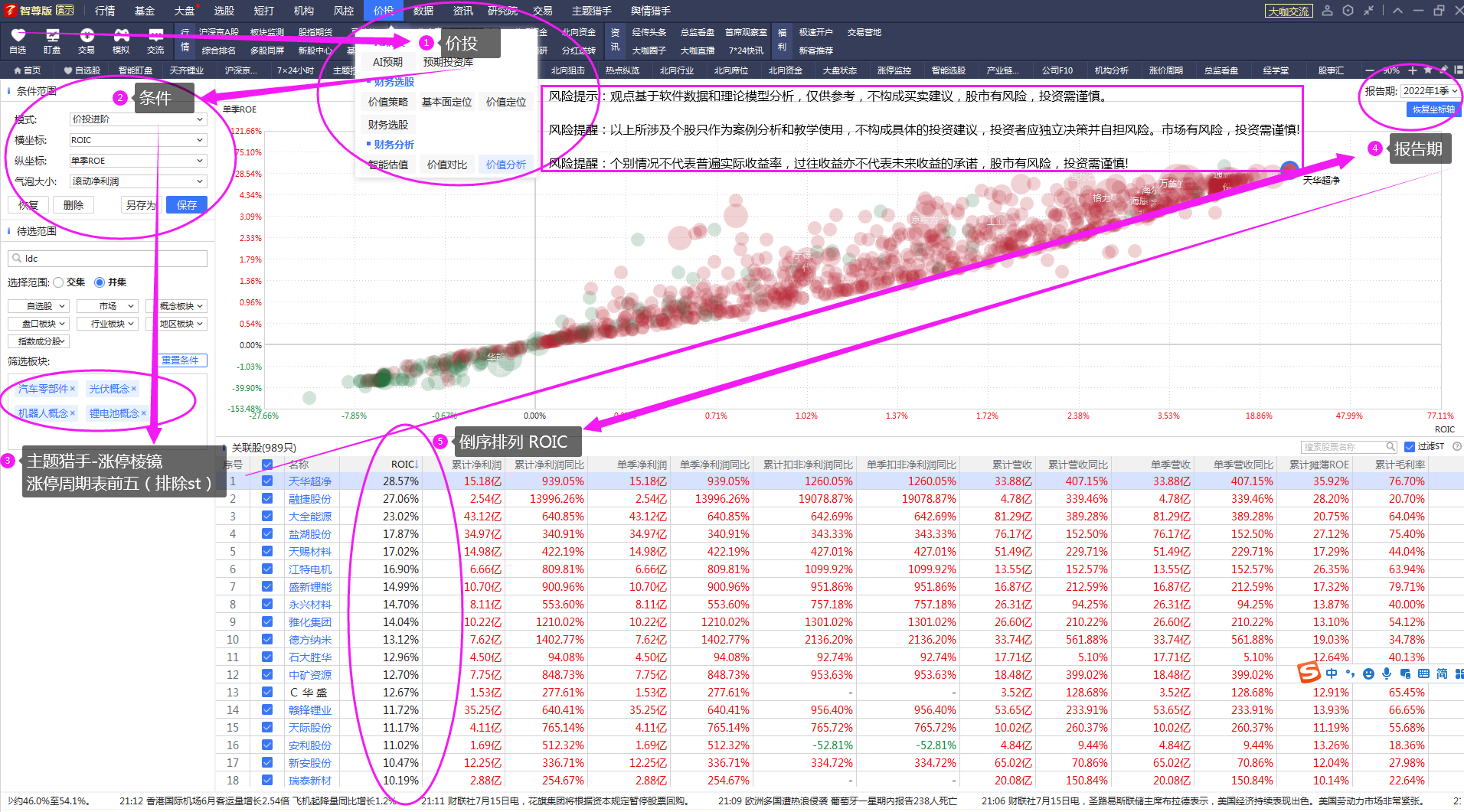Open 天华超净 stock link in table
Image resolution: width=1464 pixels, height=812 pixels.
coord(310,481)
